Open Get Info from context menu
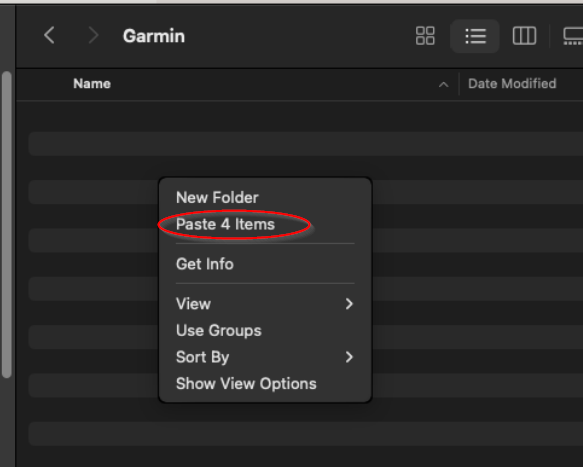 (x=205, y=264)
